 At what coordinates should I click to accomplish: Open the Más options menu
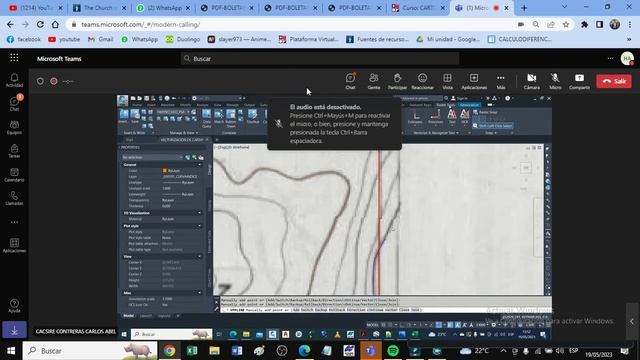501,81
